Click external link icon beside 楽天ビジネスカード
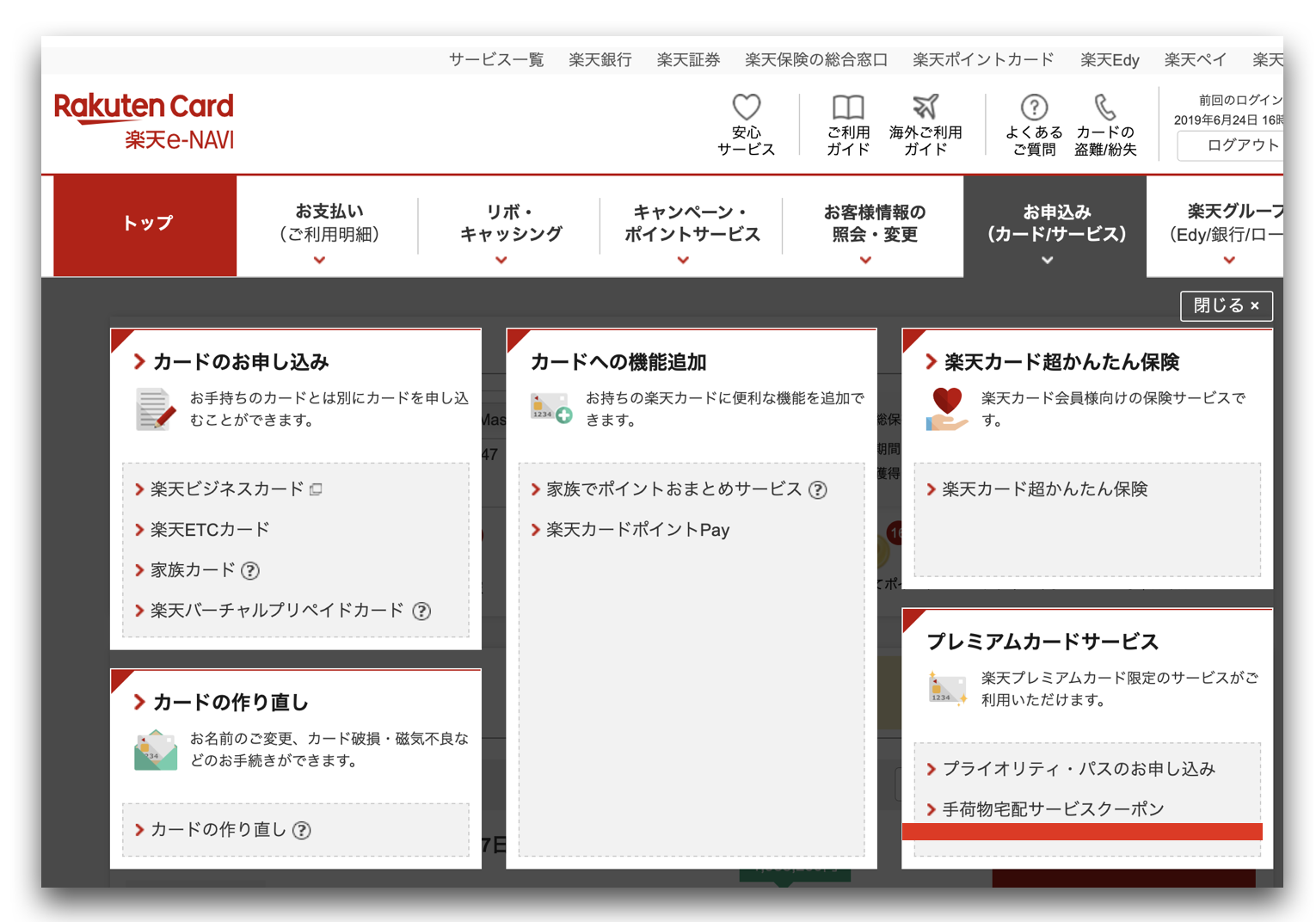Screen dimensions: 1316x922 click(x=317, y=489)
